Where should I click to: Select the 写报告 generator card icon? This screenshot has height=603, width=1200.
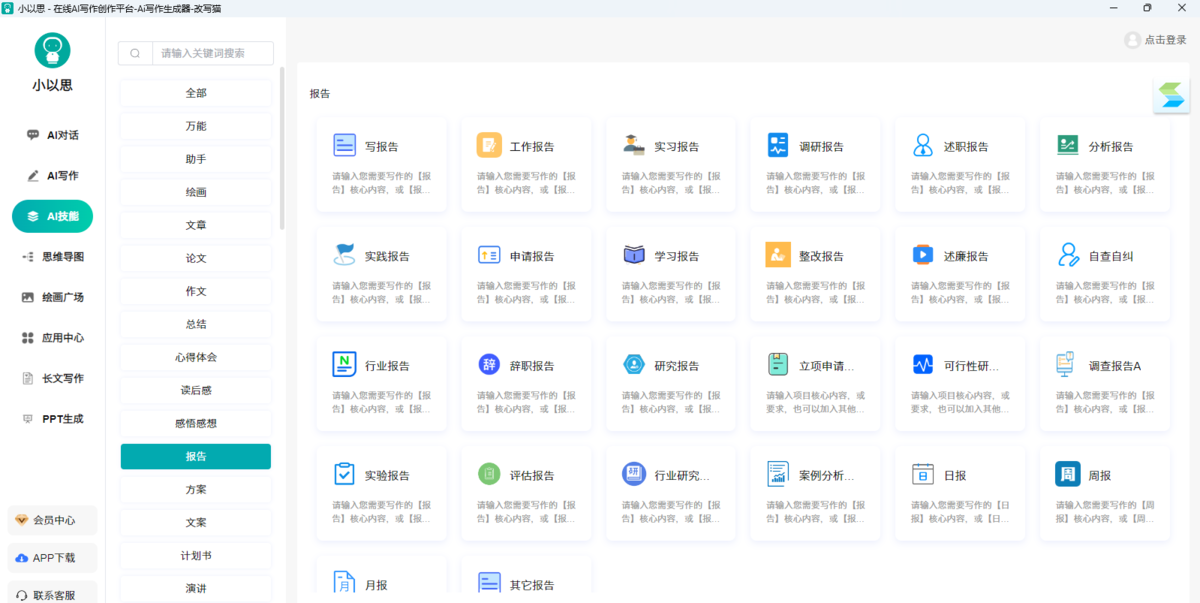(x=345, y=146)
